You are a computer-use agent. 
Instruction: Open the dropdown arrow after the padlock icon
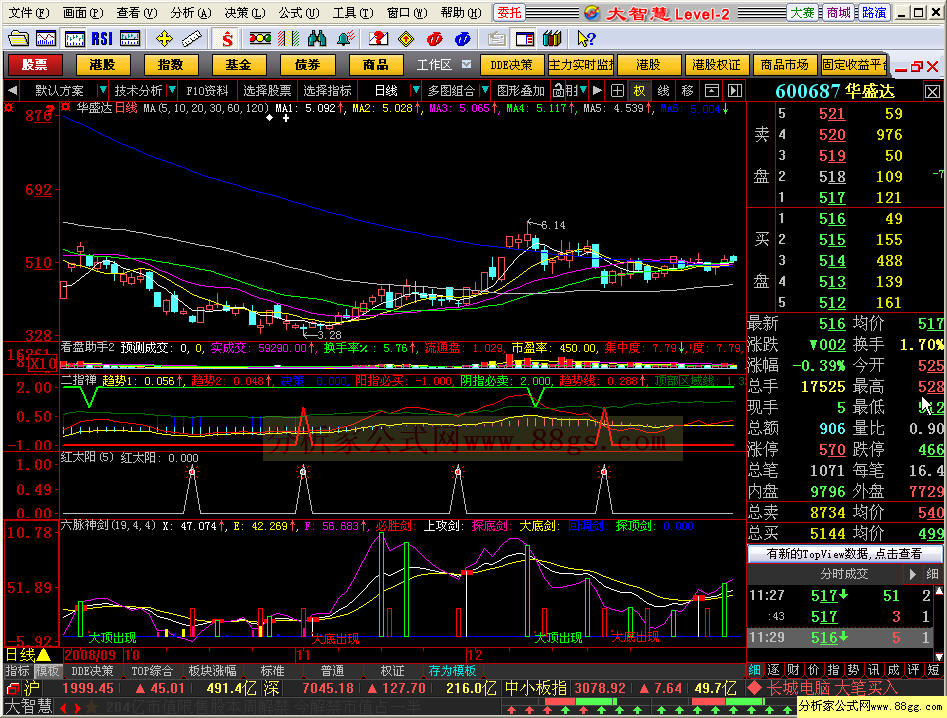(x=583, y=91)
